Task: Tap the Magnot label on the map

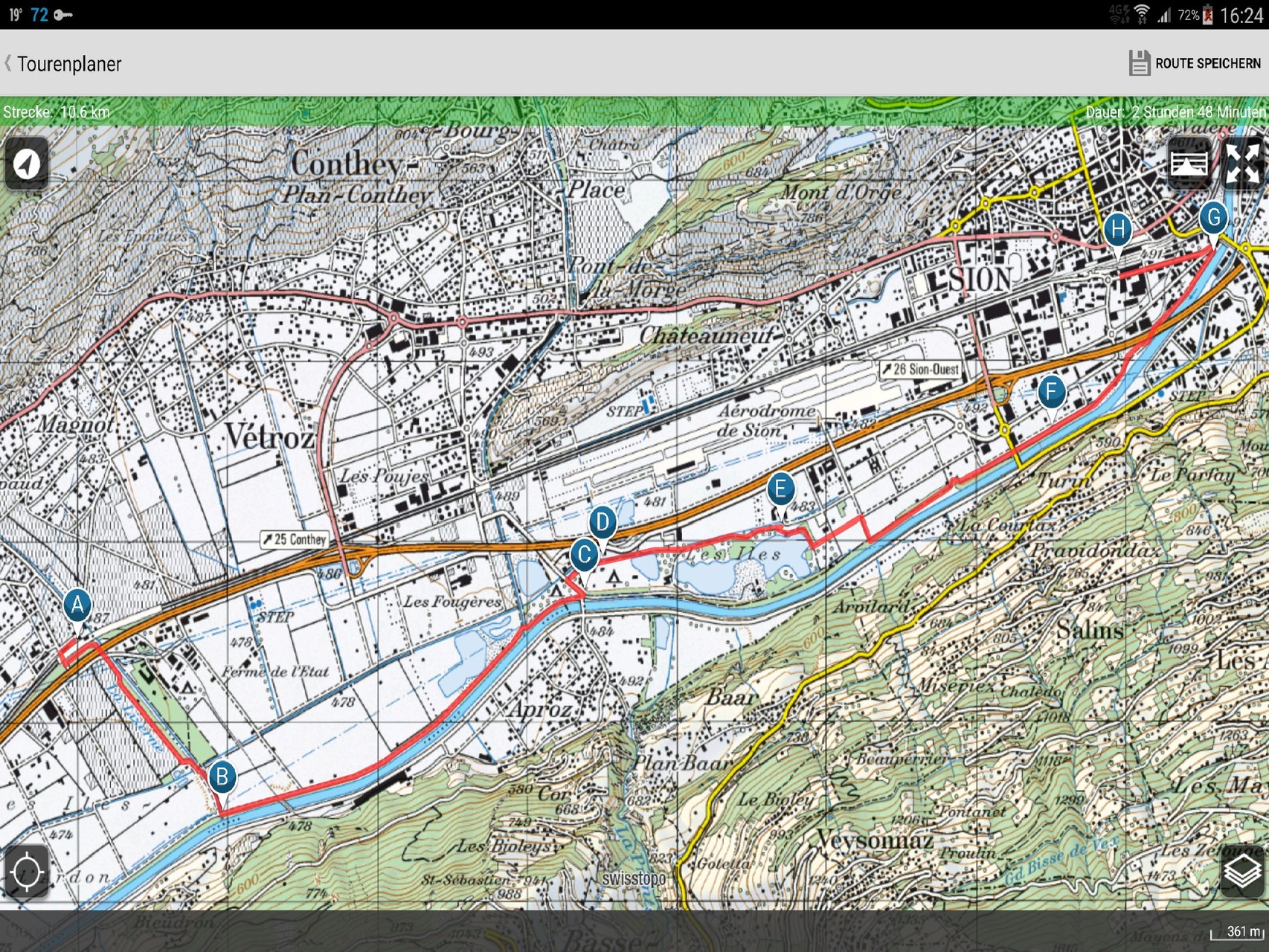Action: [x=76, y=425]
